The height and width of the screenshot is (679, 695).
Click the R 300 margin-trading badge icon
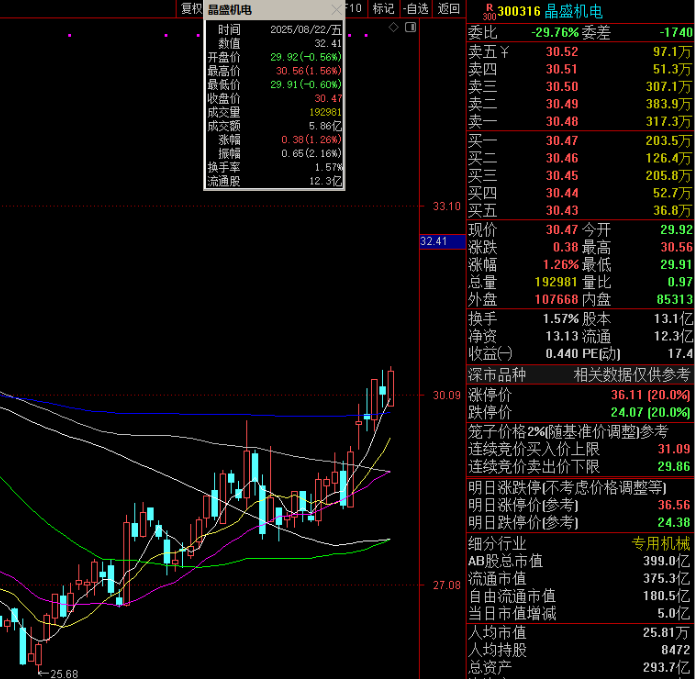click(489, 12)
